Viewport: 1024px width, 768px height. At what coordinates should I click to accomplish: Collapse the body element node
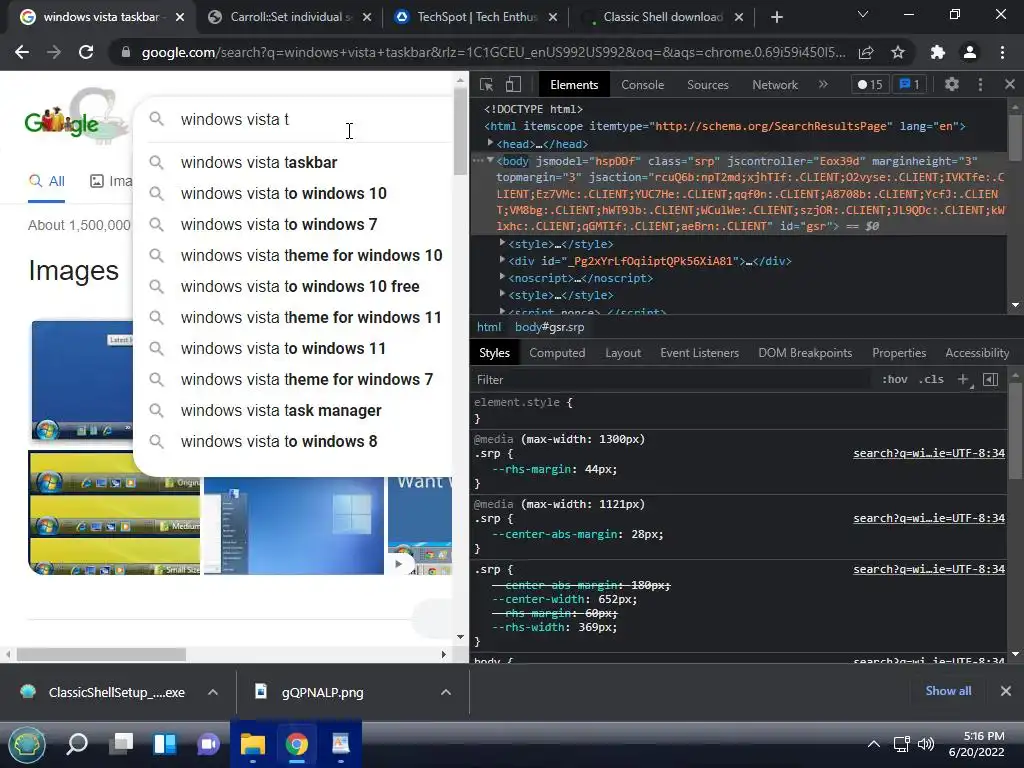490,160
